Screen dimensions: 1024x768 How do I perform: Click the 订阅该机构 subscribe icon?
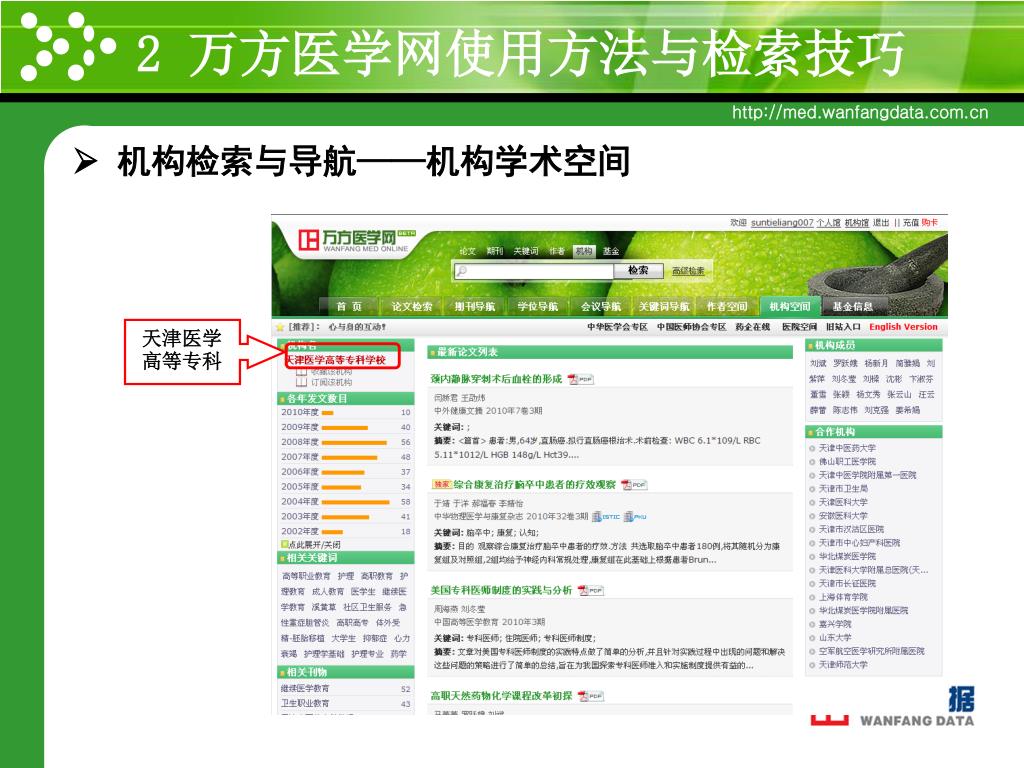301,382
